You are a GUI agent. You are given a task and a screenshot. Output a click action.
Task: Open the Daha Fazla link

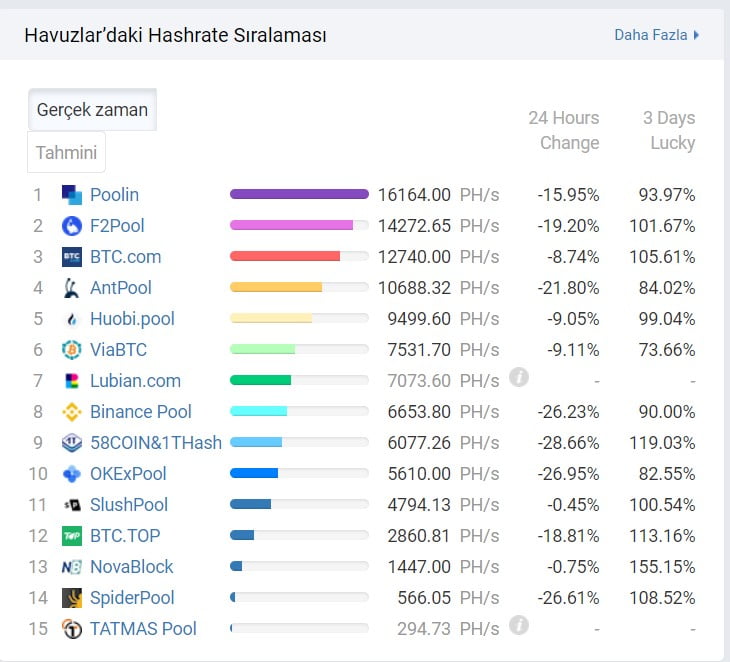650,35
